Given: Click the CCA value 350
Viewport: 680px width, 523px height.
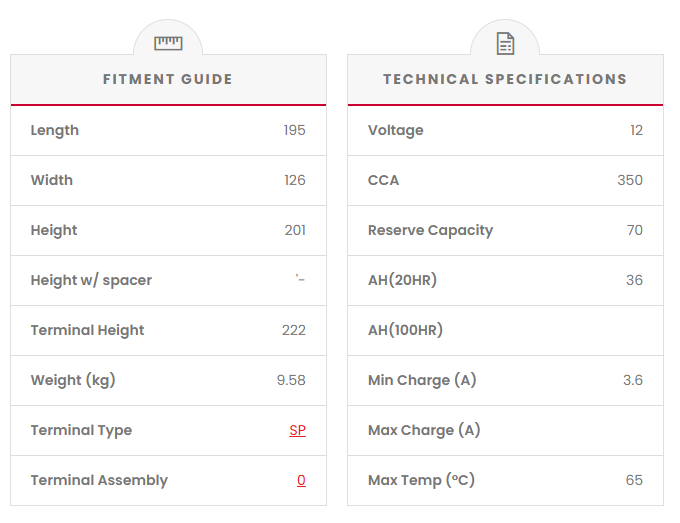Looking at the screenshot, I should click(x=630, y=180).
